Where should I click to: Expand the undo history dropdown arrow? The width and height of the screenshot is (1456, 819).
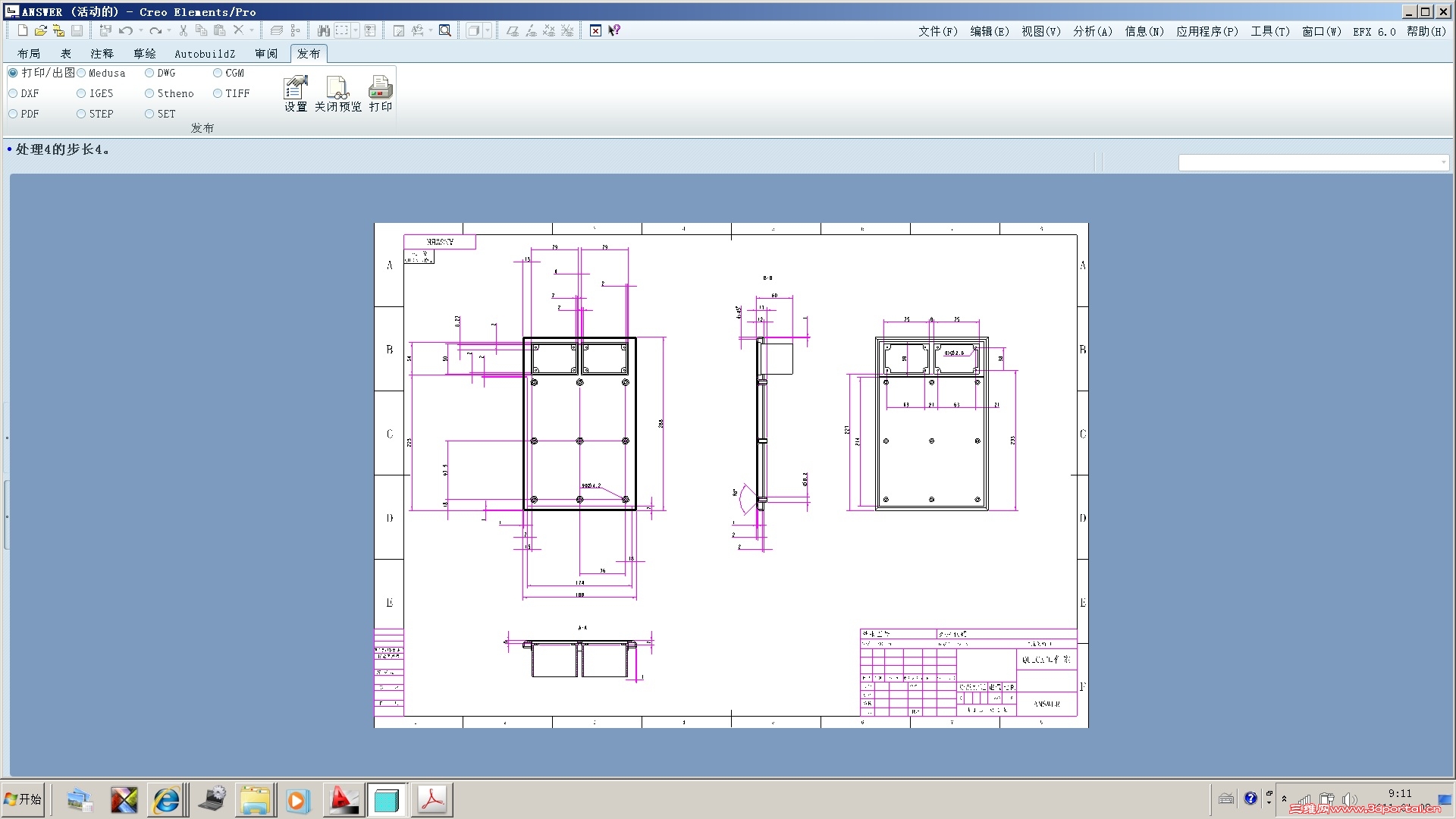pyautogui.click(x=141, y=30)
